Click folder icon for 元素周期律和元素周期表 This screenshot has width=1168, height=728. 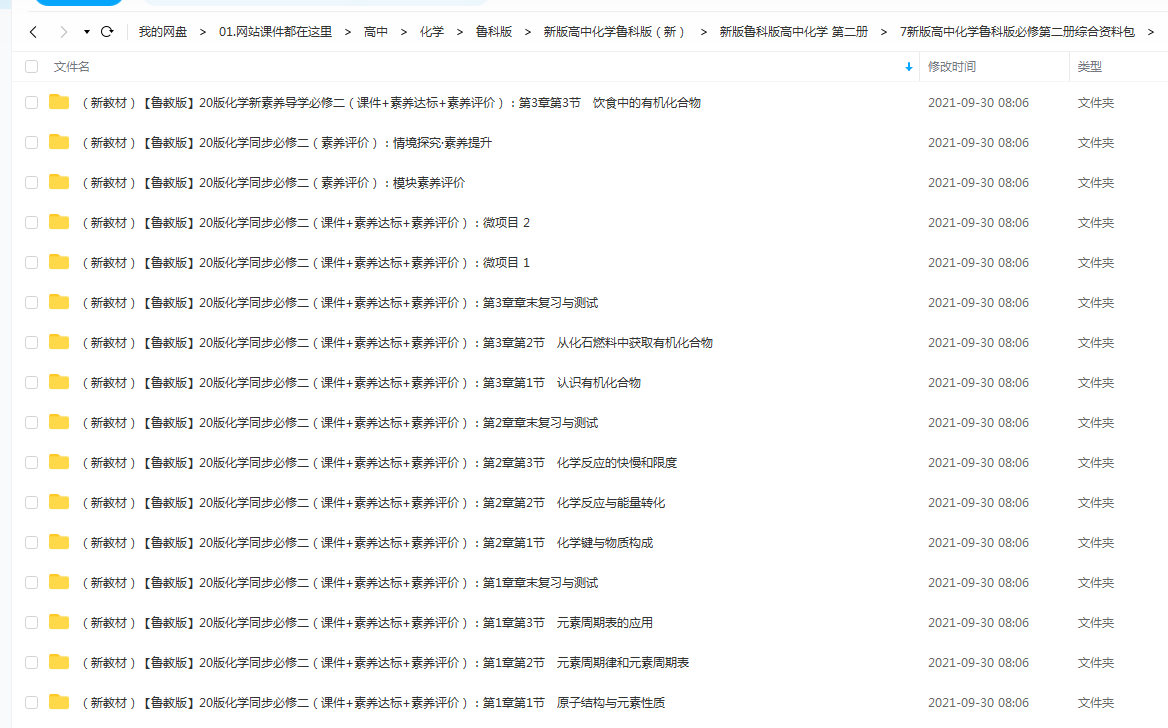pyautogui.click(x=59, y=662)
